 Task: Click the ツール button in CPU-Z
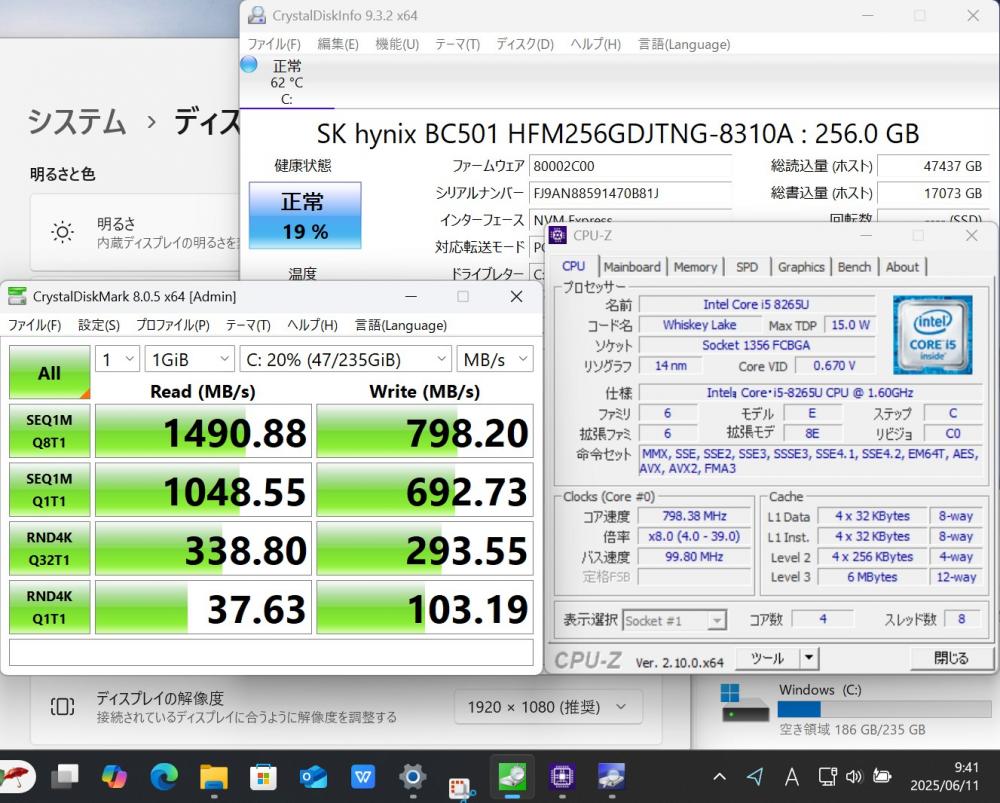(x=767, y=658)
